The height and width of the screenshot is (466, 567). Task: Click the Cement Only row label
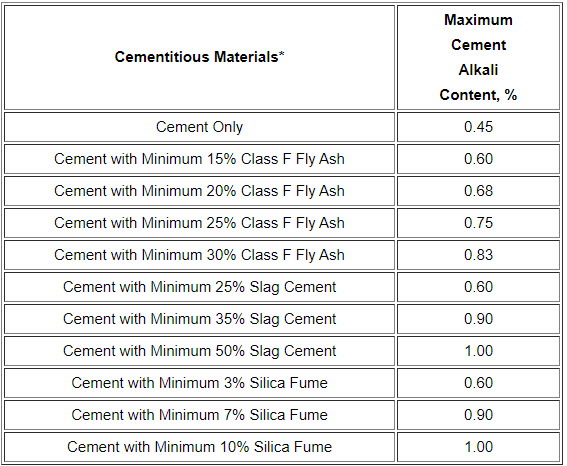click(199, 127)
